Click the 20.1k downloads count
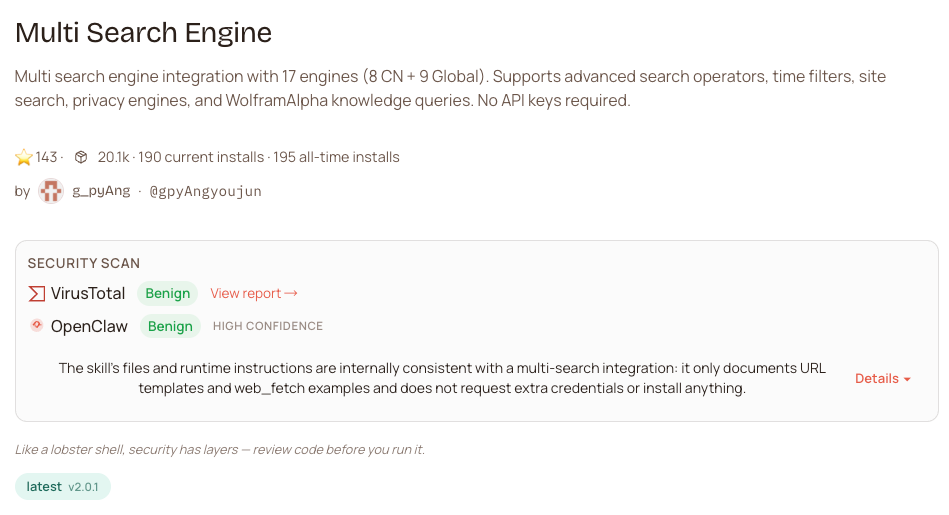This screenshot has height=515, width=949. [112, 157]
